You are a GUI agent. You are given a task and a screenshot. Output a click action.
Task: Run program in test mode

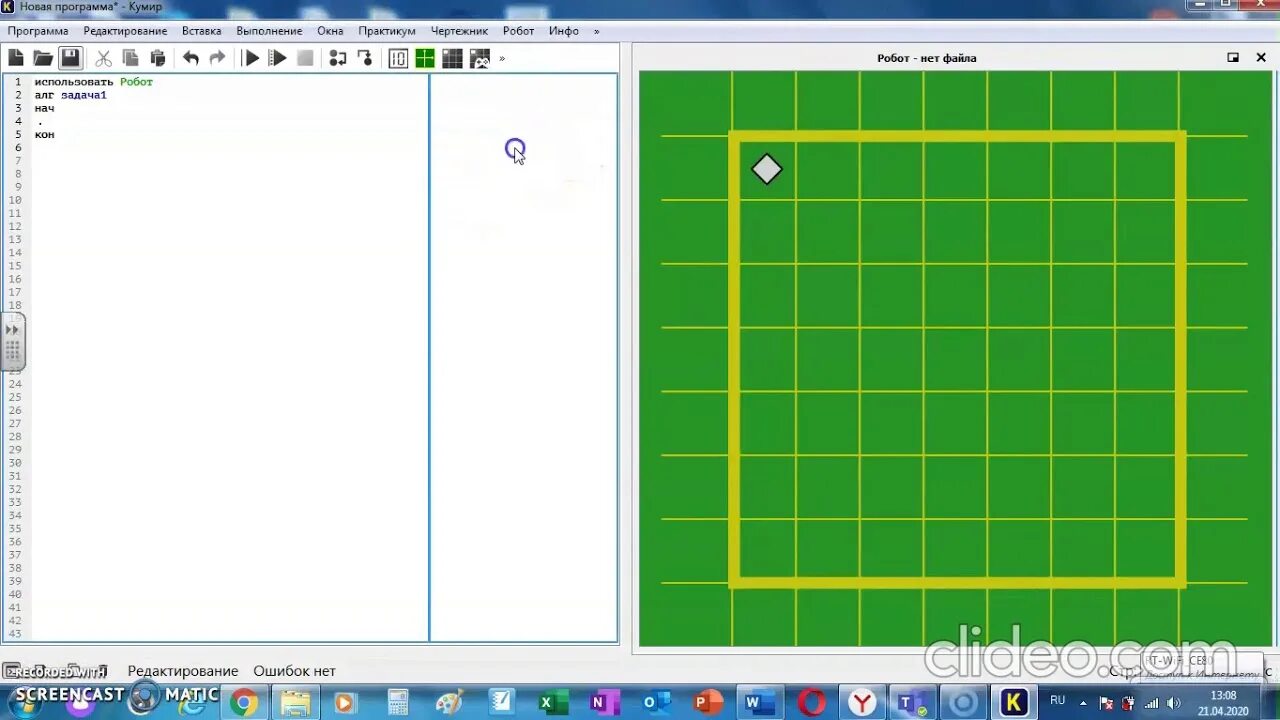click(x=278, y=58)
